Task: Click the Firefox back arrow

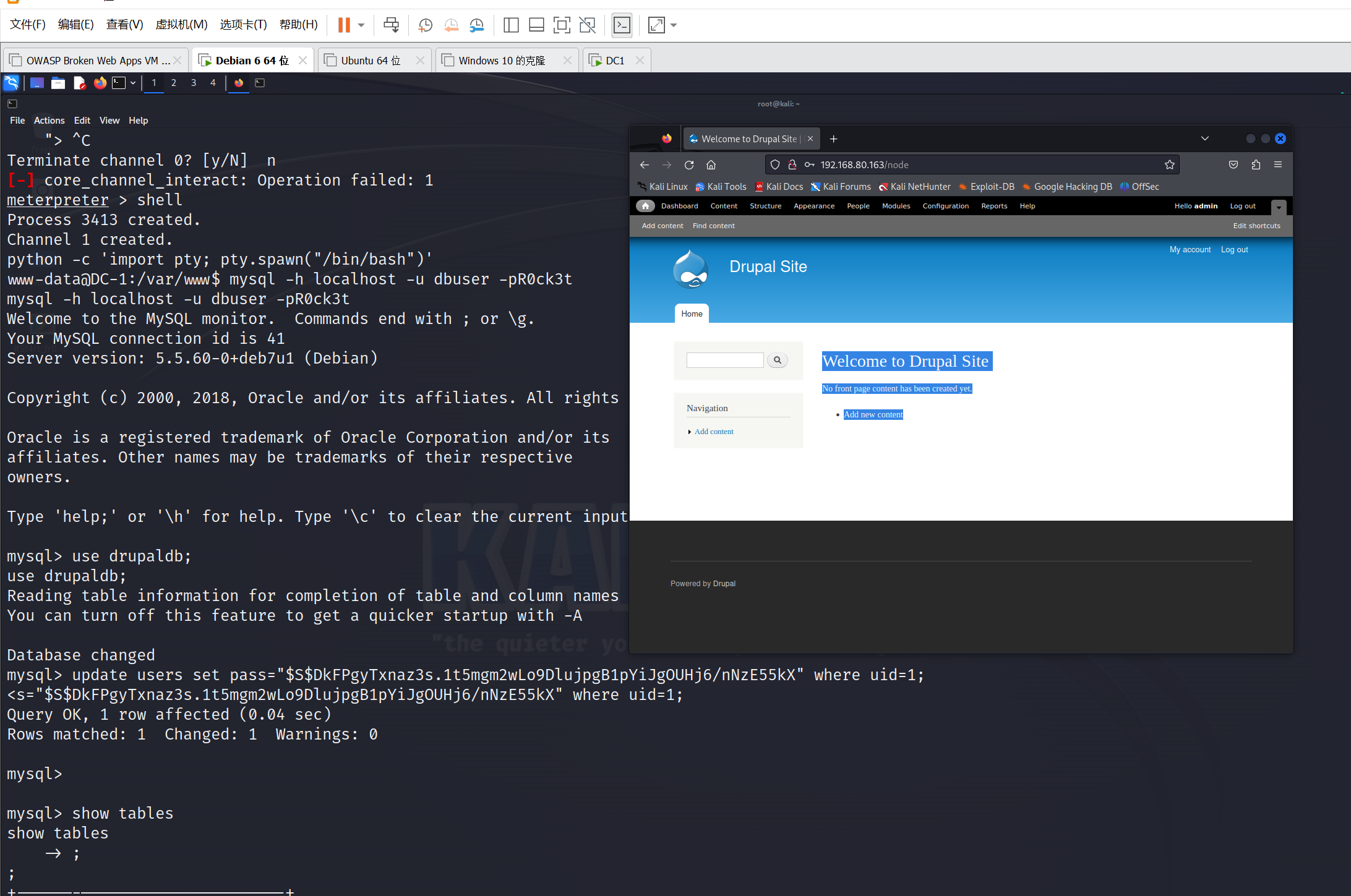Action: click(645, 164)
